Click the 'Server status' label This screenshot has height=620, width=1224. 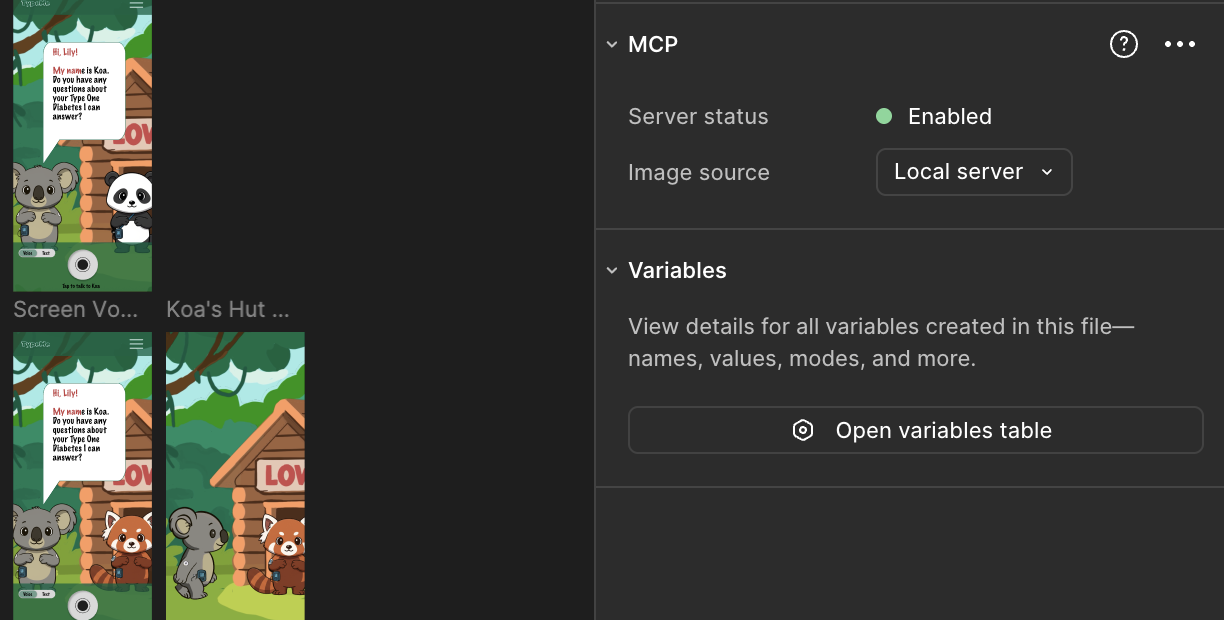(x=698, y=116)
